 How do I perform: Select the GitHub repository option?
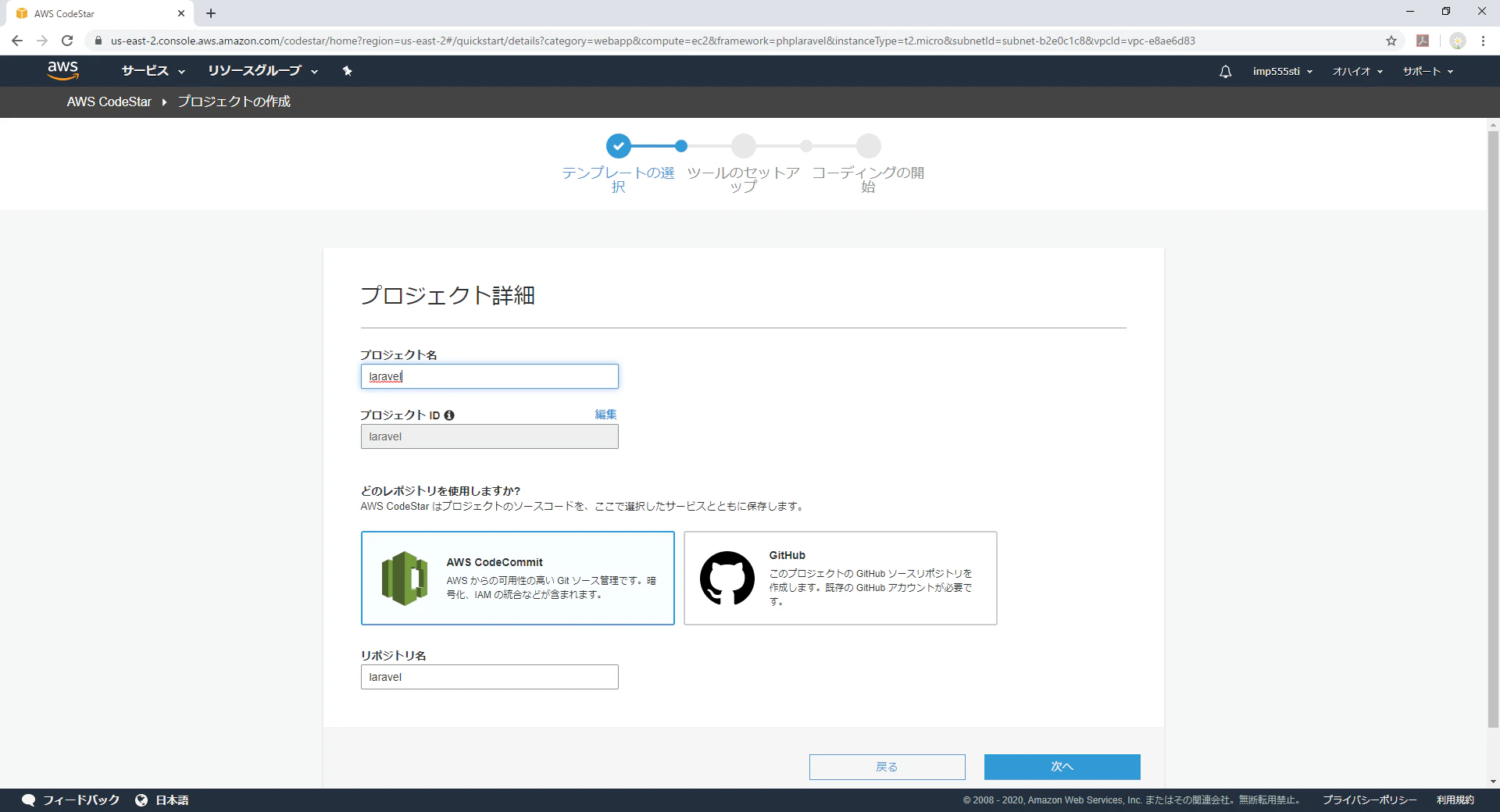click(841, 579)
